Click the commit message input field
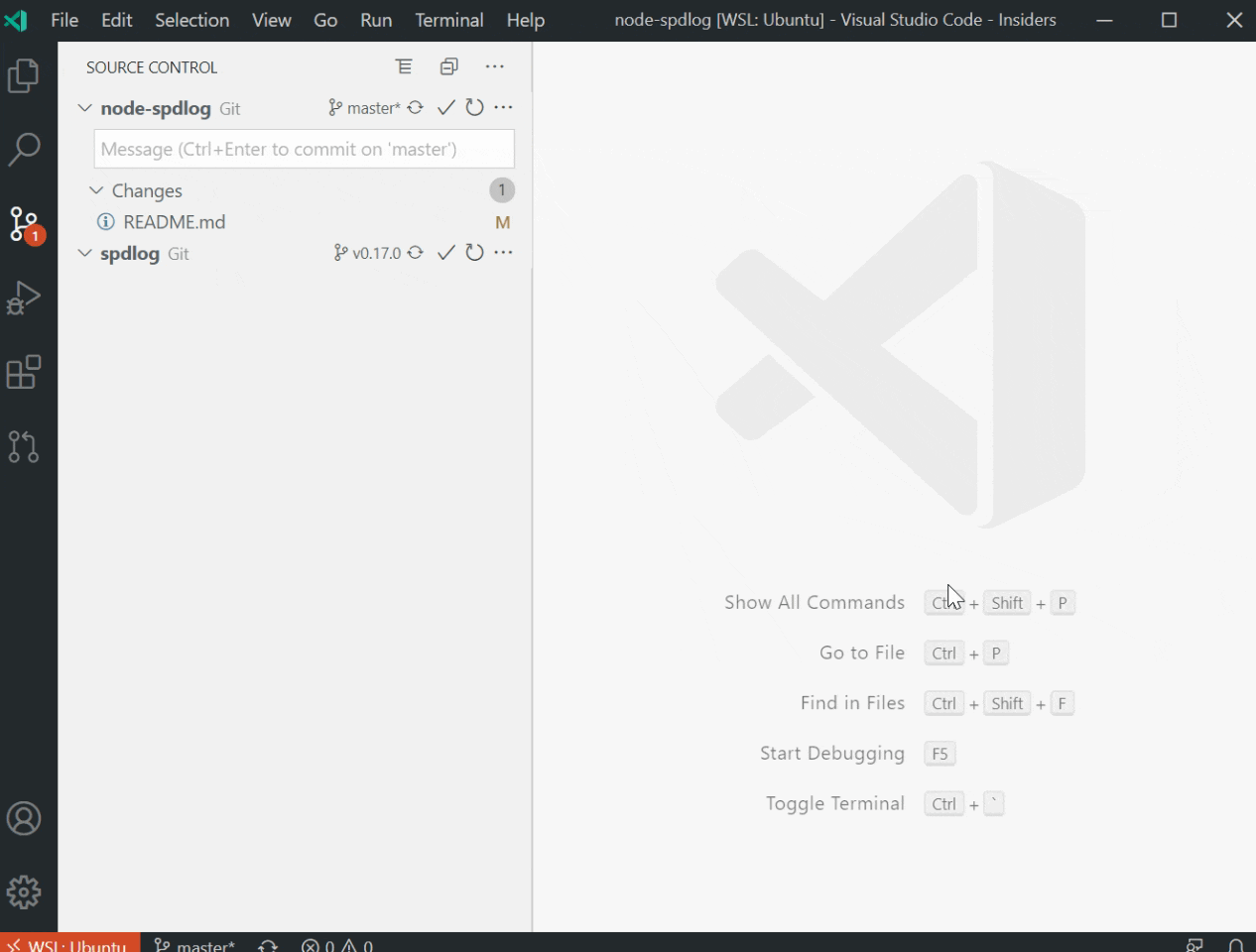Screen dimensions: 1256x952 click(x=303, y=149)
